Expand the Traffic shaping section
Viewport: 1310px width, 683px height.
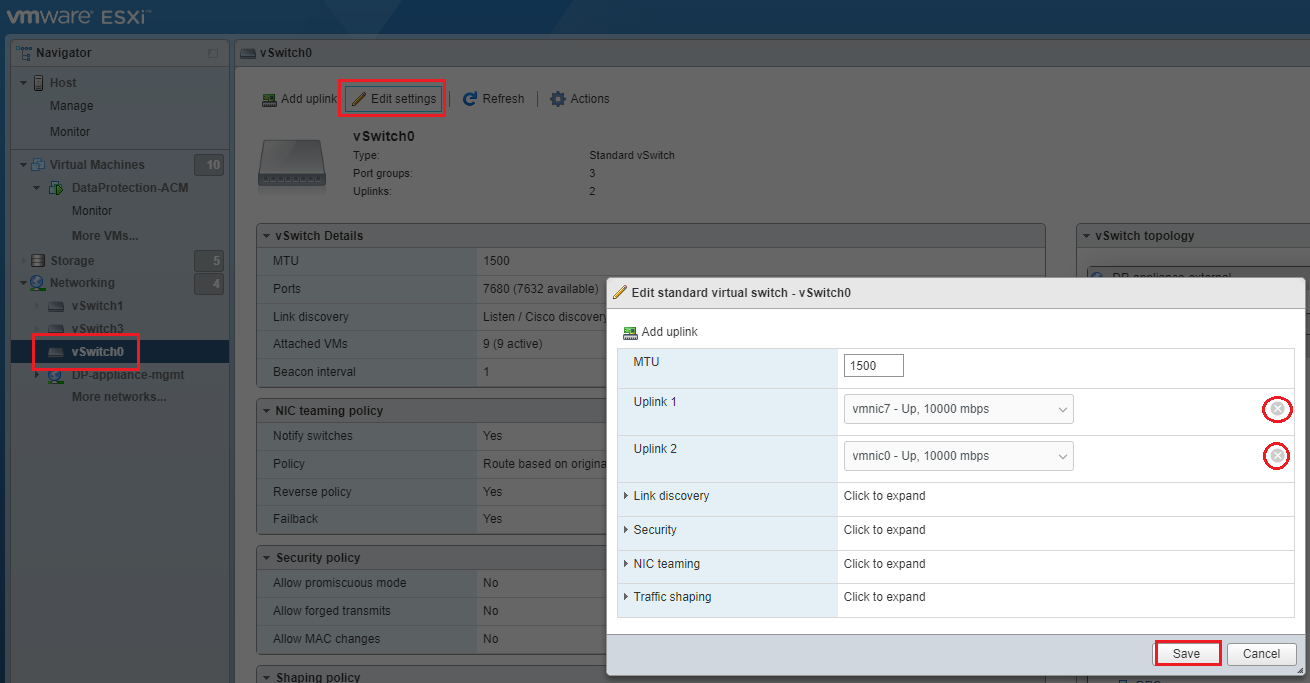[x=671, y=597]
